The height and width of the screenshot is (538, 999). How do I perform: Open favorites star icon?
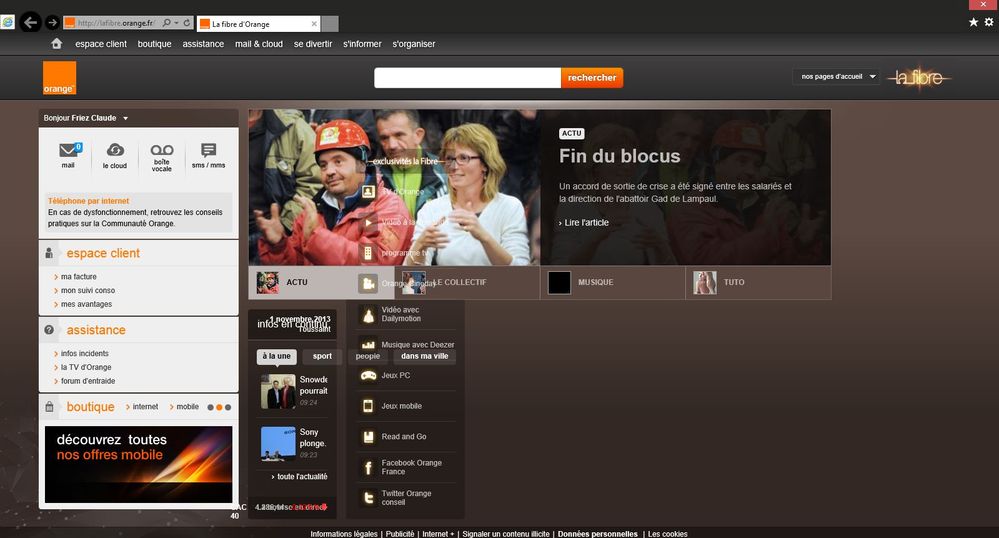point(974,22)
